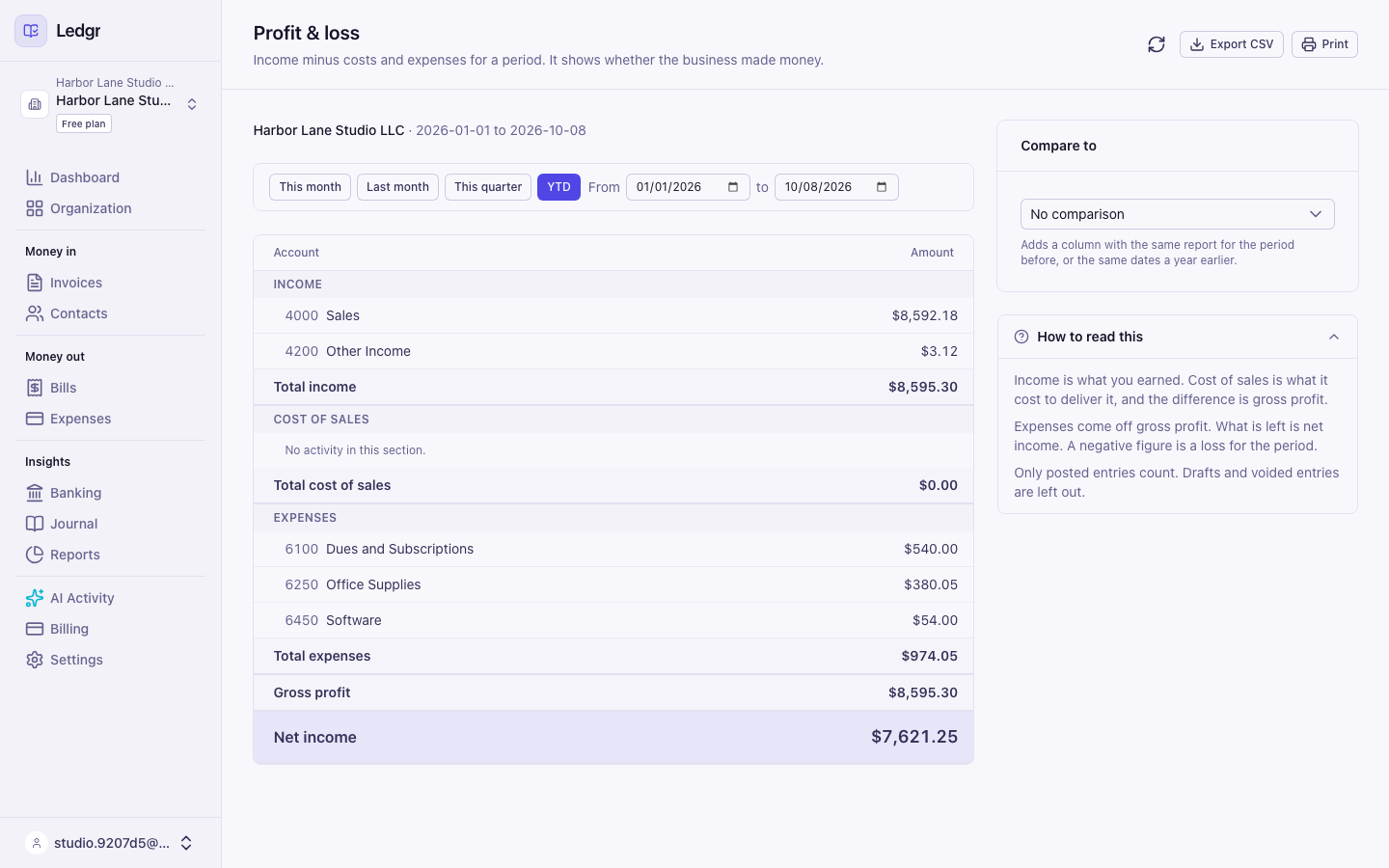The height and width of the screenshot is (868, 1389).
Task: Click the Export CSV button
Action: pyautogui.click(x=1232, y=44)
